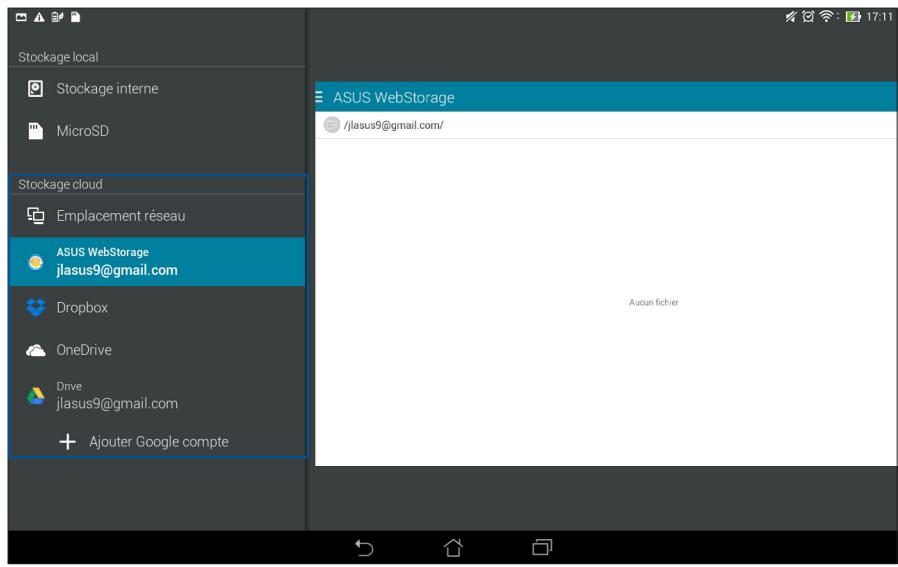The width and height of the screenshot is (898, 567).
Task: Open Emplacement réseau
Action: (x=156, y=216)
